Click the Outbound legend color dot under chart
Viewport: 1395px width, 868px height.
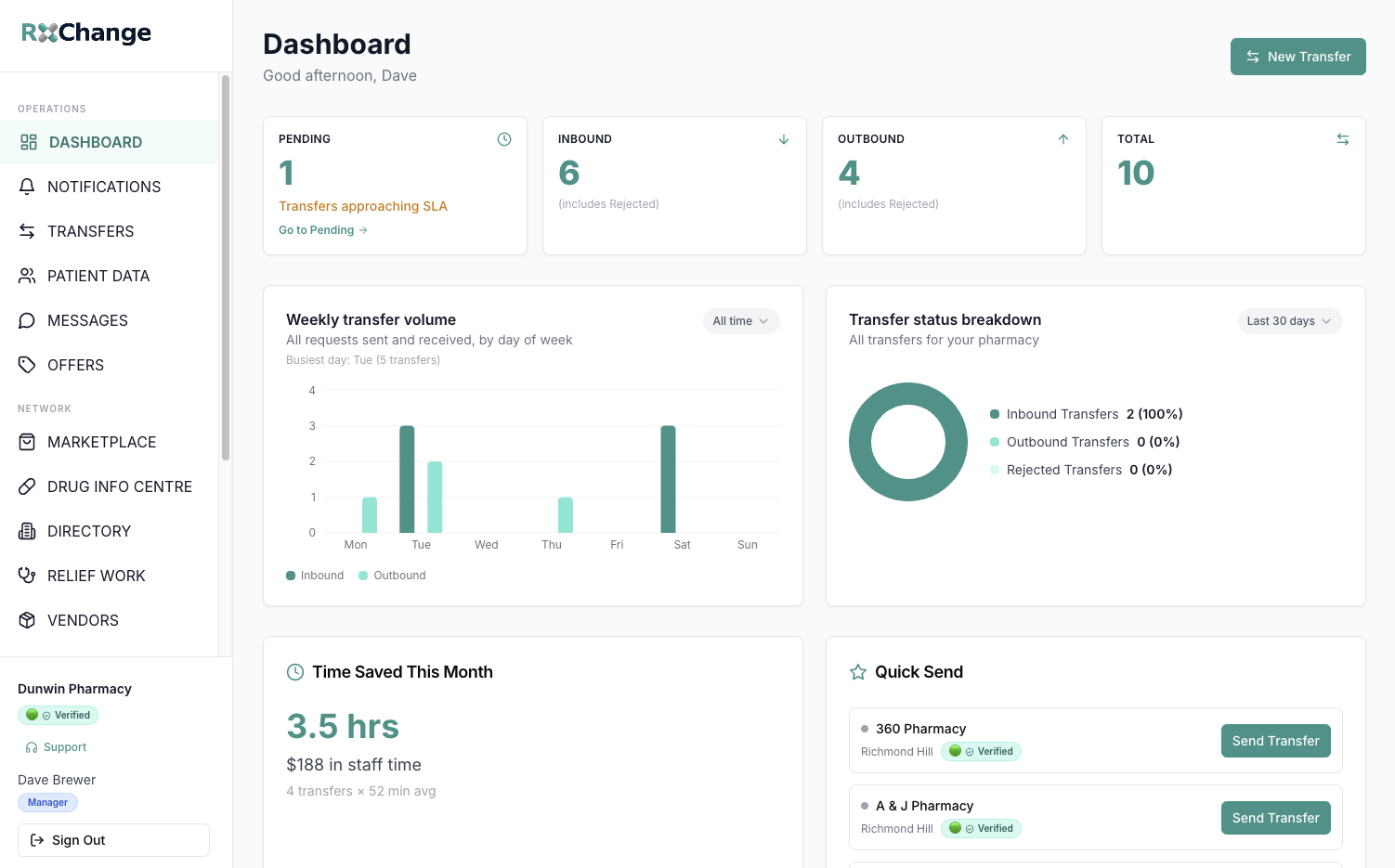363,576
